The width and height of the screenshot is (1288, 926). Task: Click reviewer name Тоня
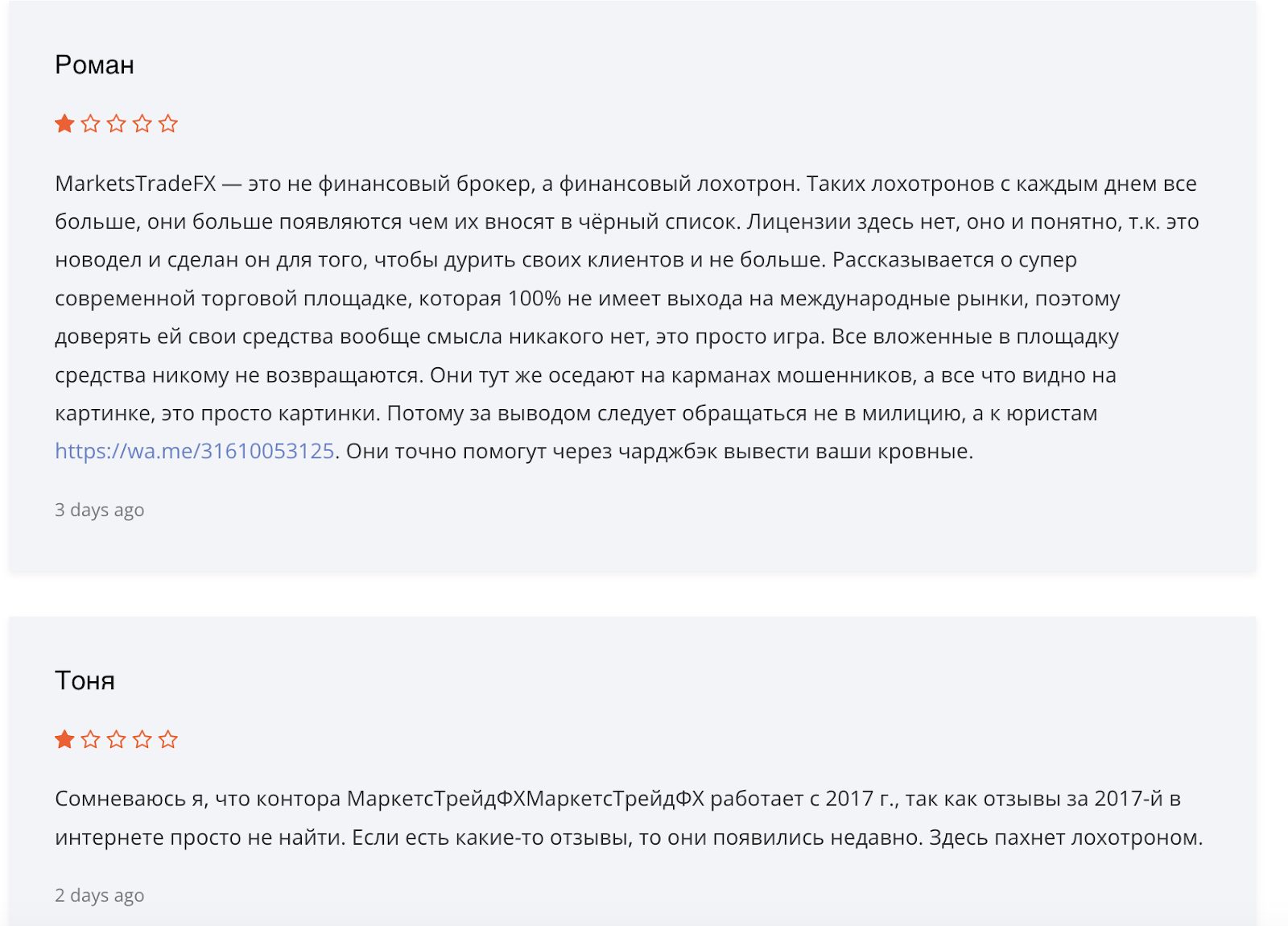pos(85,680)
